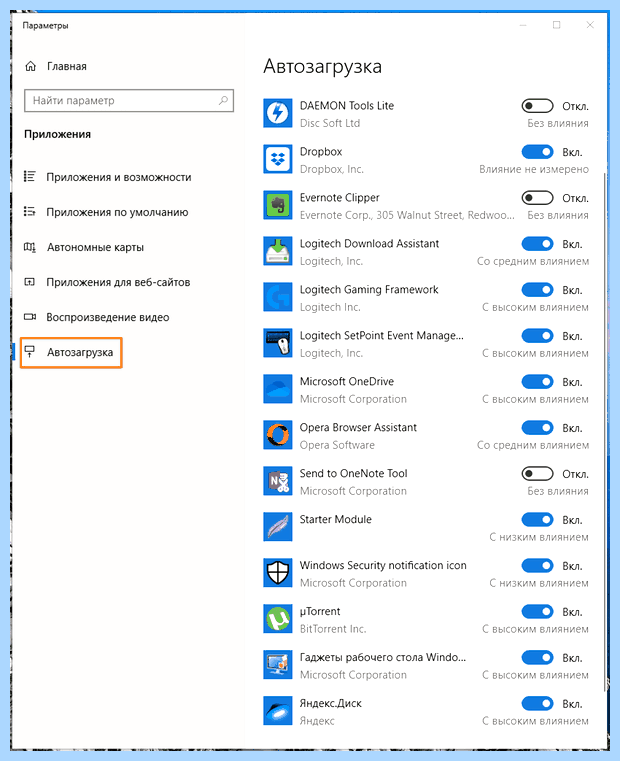The width and height of the screenshot is (620, 761).
Task: Click the DAEMON Tools Lite app icon
Action: pyautogui.click(x=278, y=113)
